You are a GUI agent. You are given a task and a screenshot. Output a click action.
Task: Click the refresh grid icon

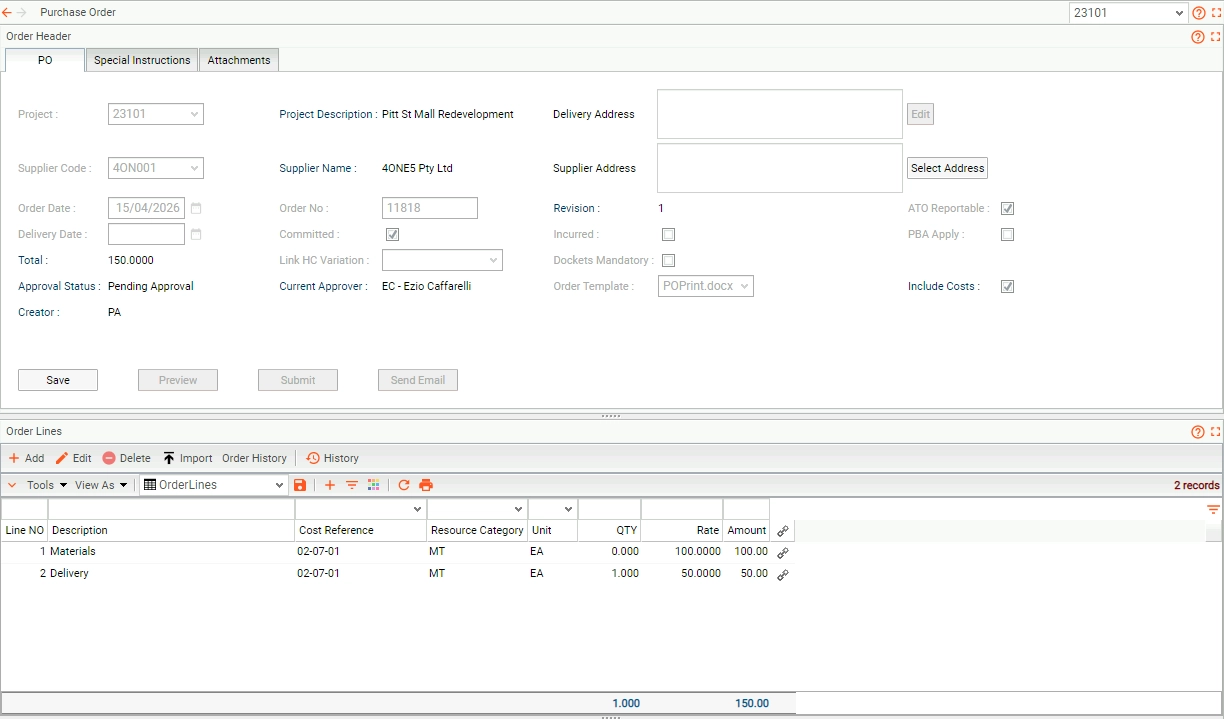(404, 485)
